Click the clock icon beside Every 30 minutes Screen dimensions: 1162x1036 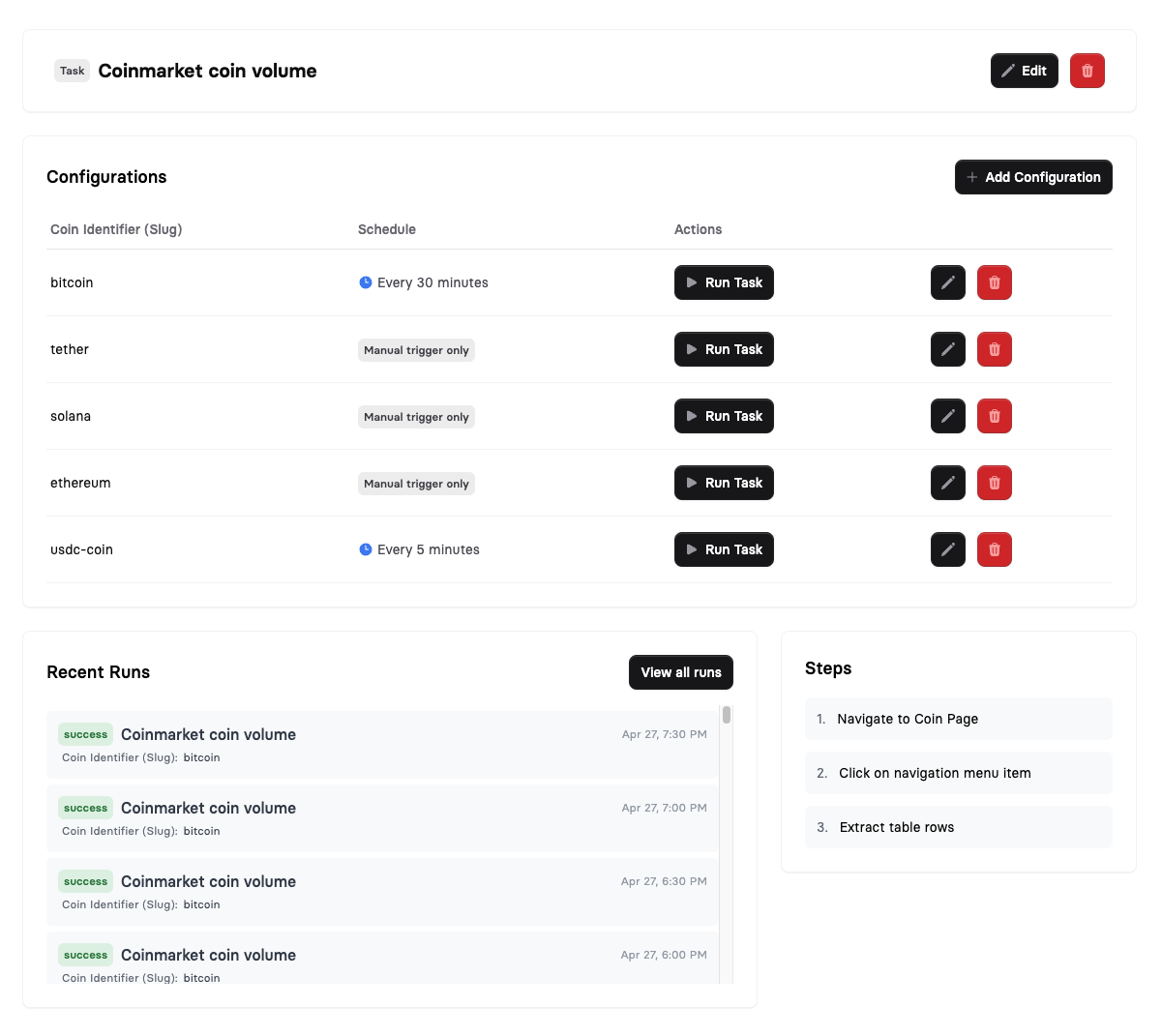[x=366, y=282]
